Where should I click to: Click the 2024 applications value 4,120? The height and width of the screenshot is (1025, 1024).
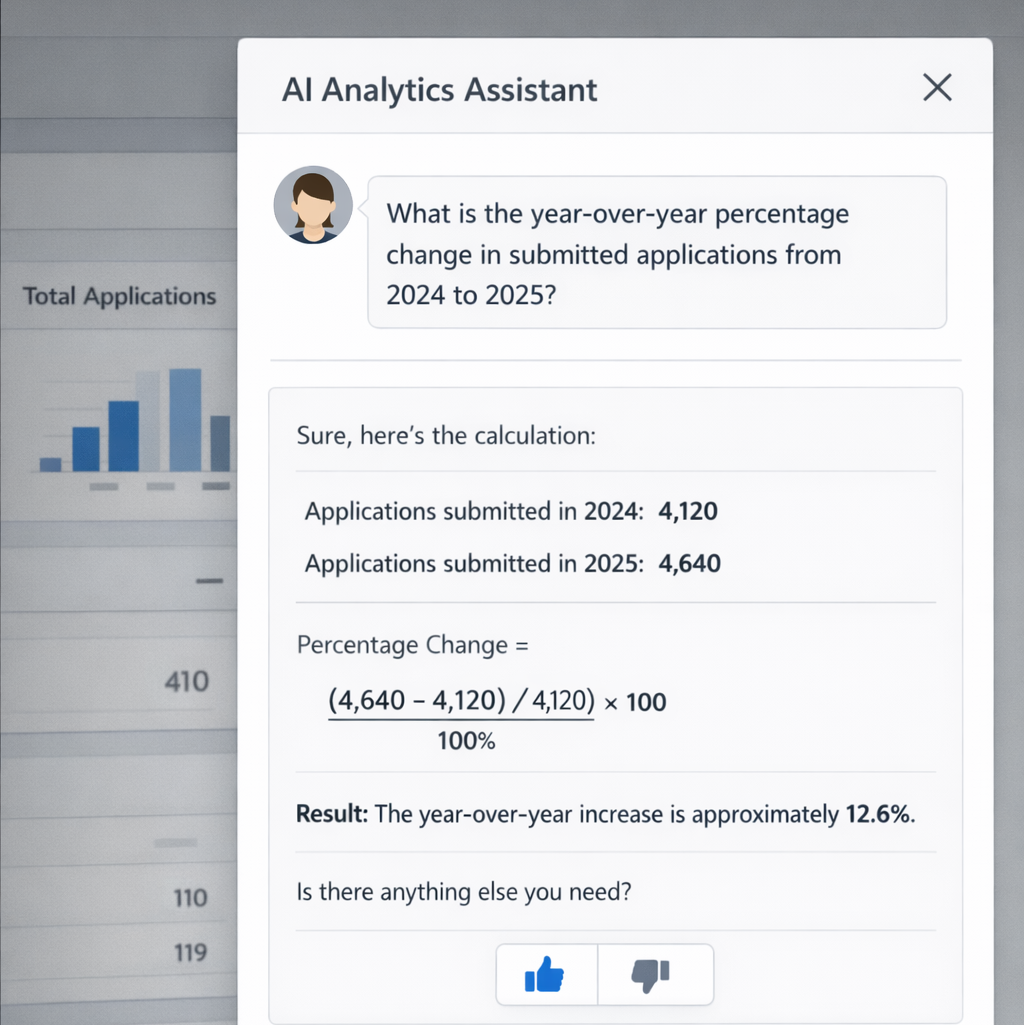point(688,512)
